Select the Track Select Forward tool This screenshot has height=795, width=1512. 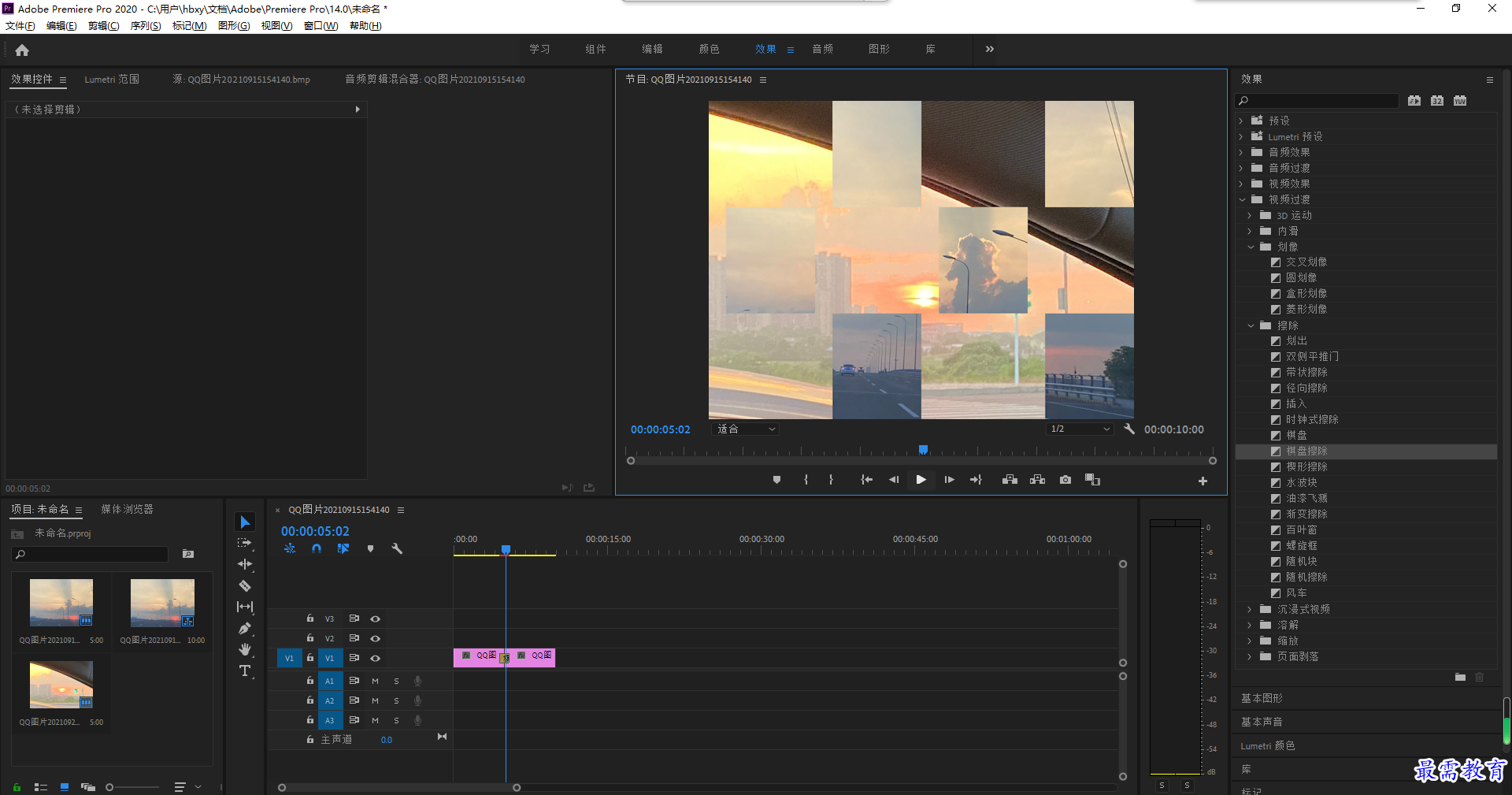pyautogui.click(x=245, y=543)
